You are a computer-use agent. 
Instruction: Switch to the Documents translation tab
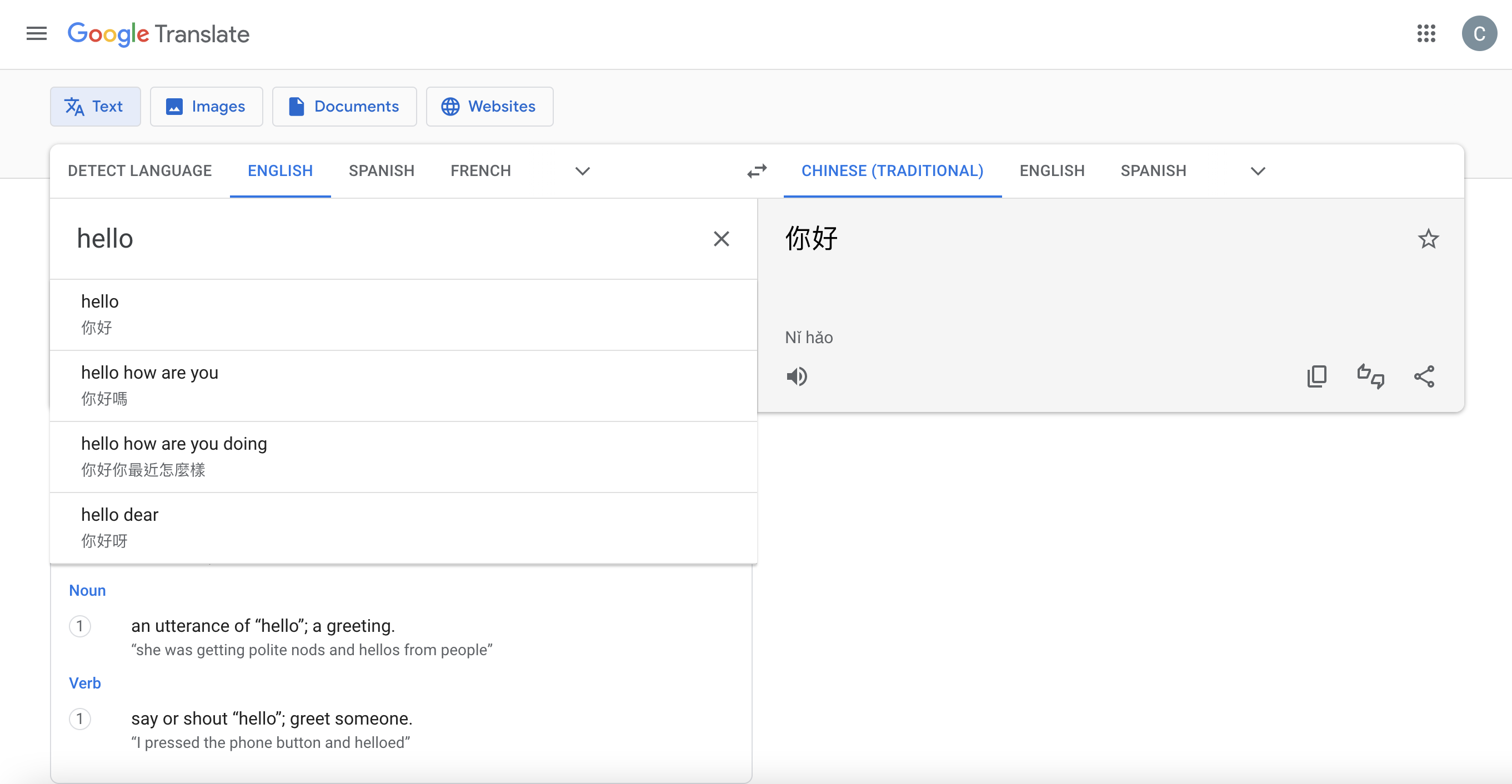coord(344,106)
